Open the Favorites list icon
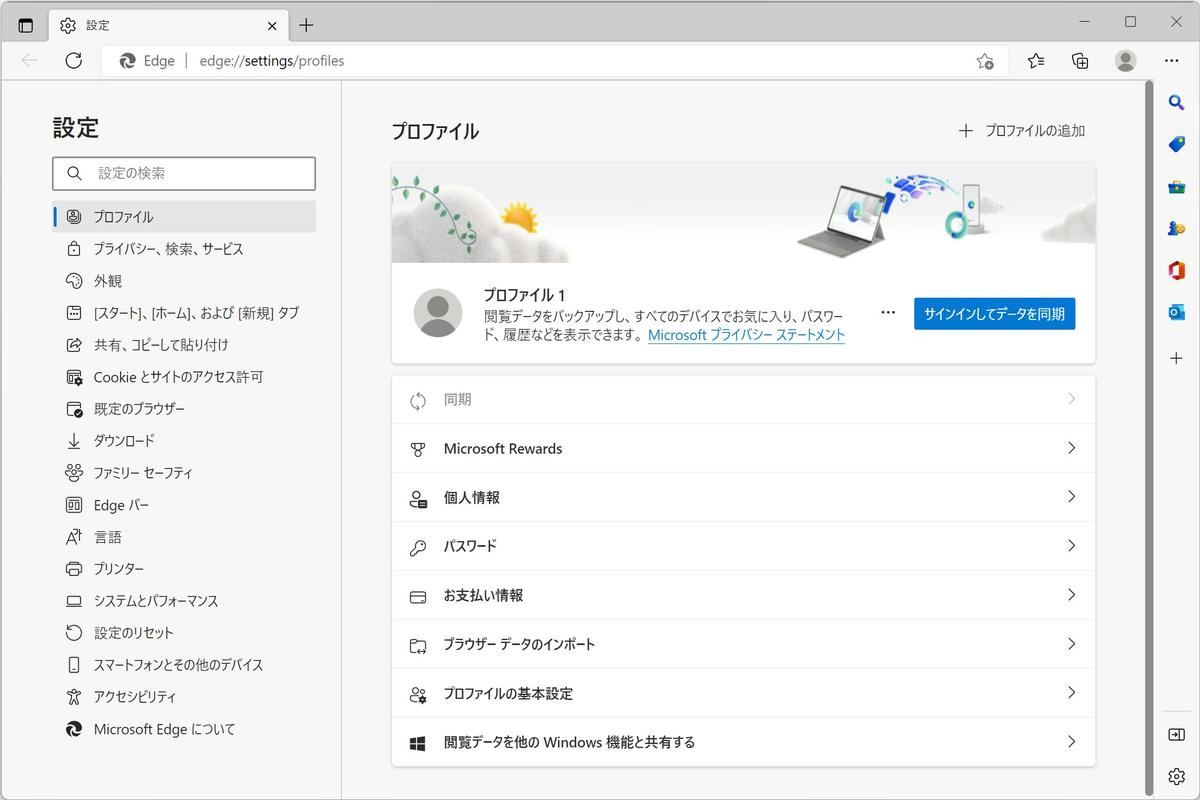Image resolution: width=1200 pixels, height=800 pixels. (1036, 61)
